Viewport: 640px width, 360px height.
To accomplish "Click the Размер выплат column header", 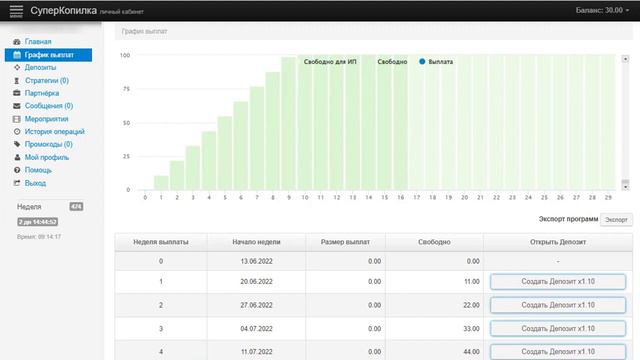I will (345, 242).
